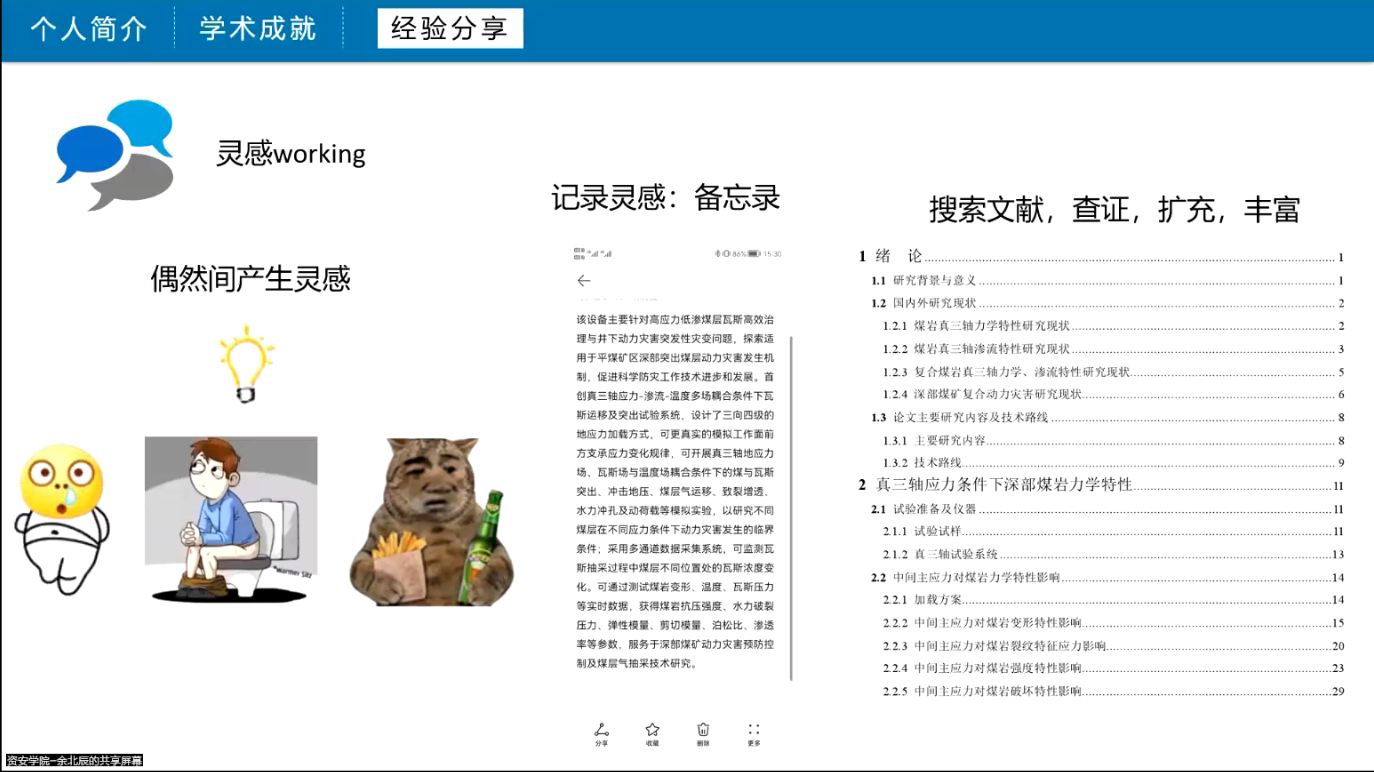This screenshot has width=1374, height=772.
Task: Click the shared screen label at bottom-left
Action: 73,761
